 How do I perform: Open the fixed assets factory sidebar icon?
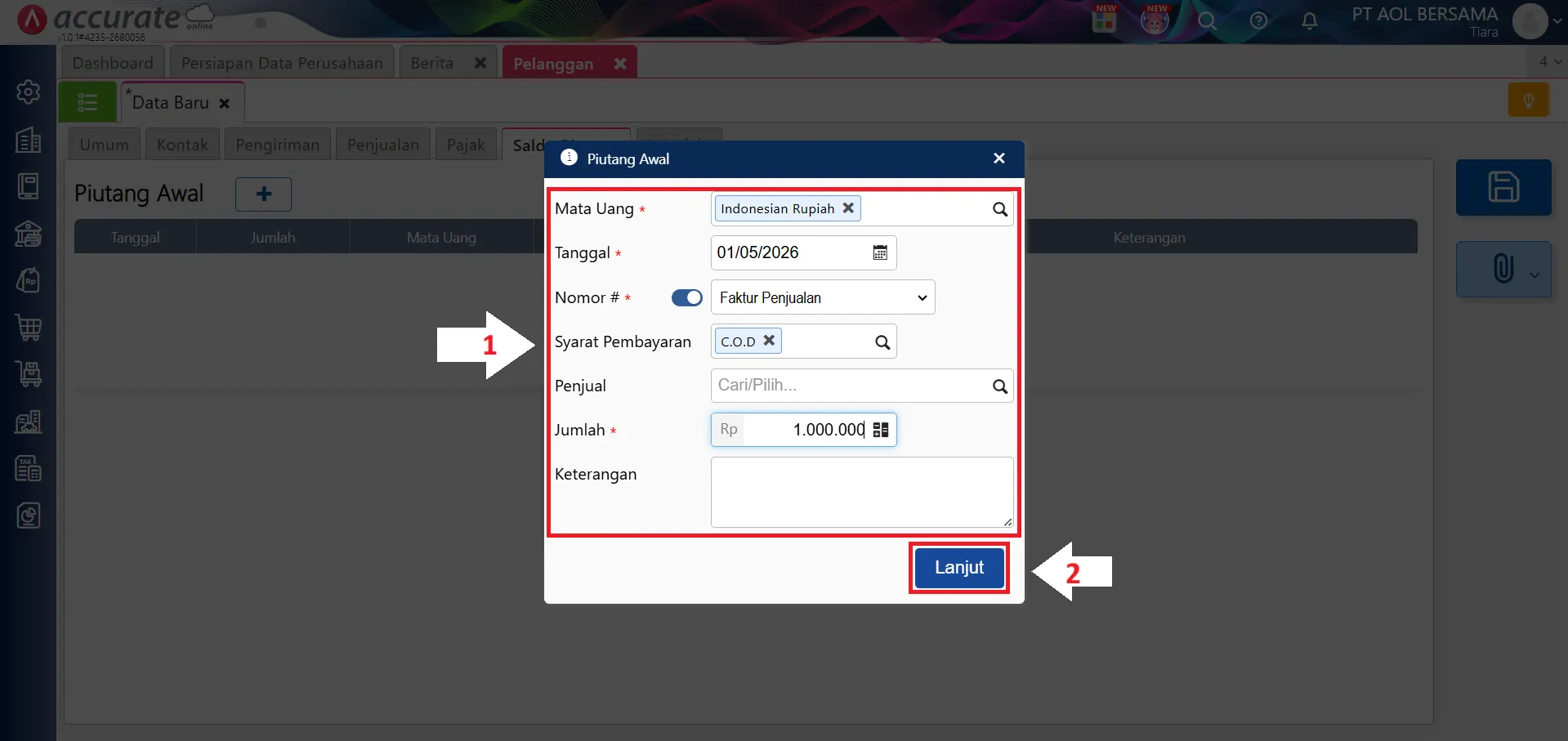(29, 422)
